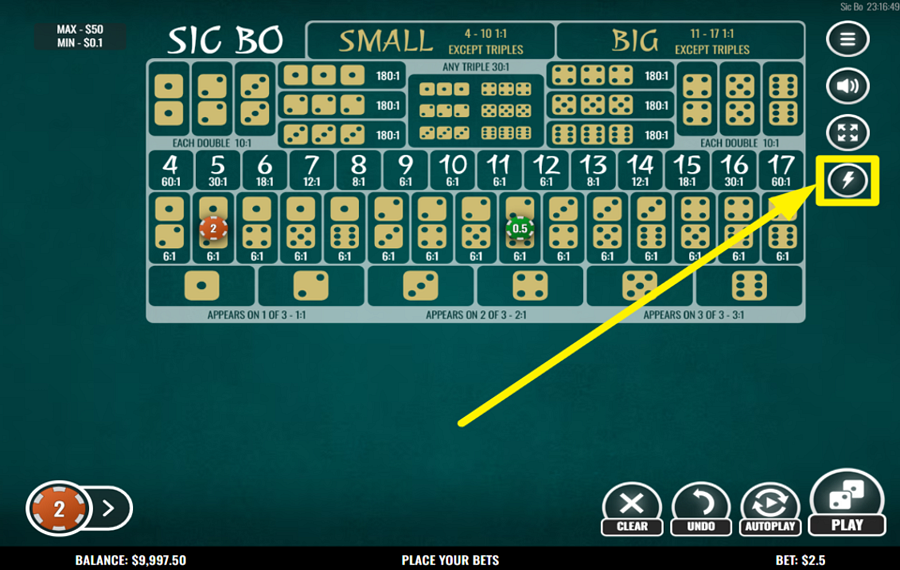Bet on triple ones 180:1
This screenshot has width=900, height=570.
[342, 75]
